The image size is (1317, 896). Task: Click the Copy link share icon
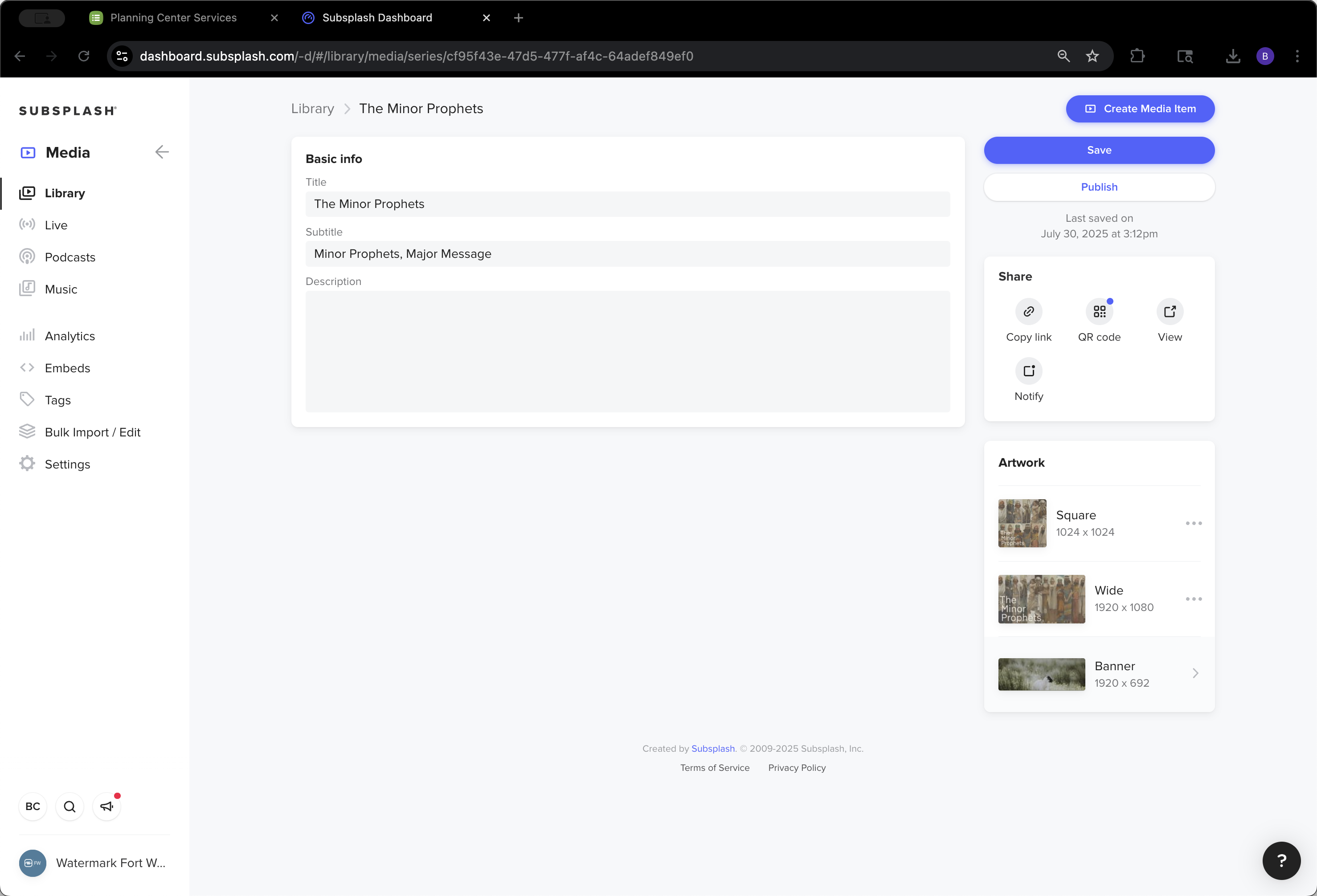click(x=1029, y=311)
